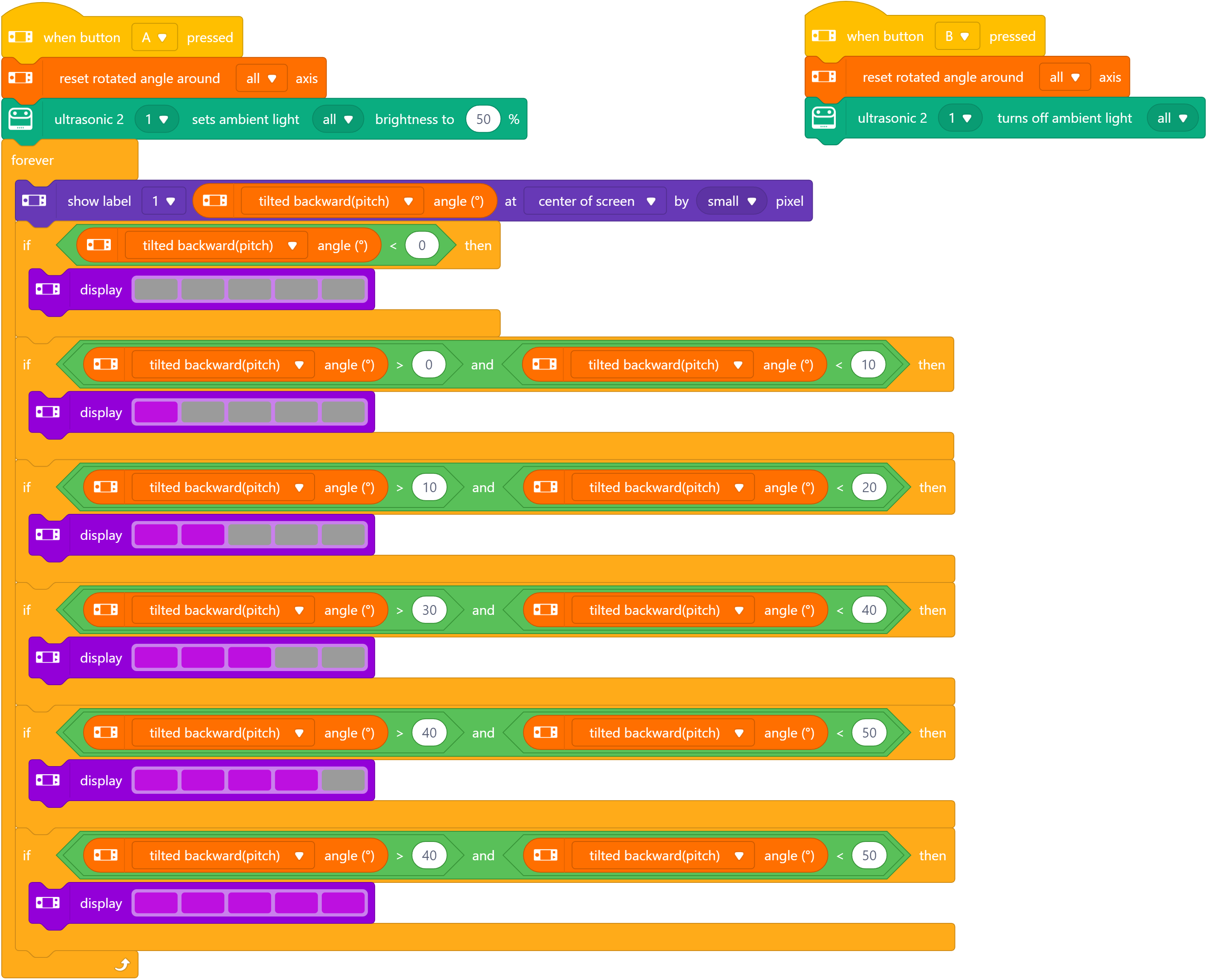1207x980 pixels.
Task: Click the device icon on the button A hat block
Action: point(21,37)
